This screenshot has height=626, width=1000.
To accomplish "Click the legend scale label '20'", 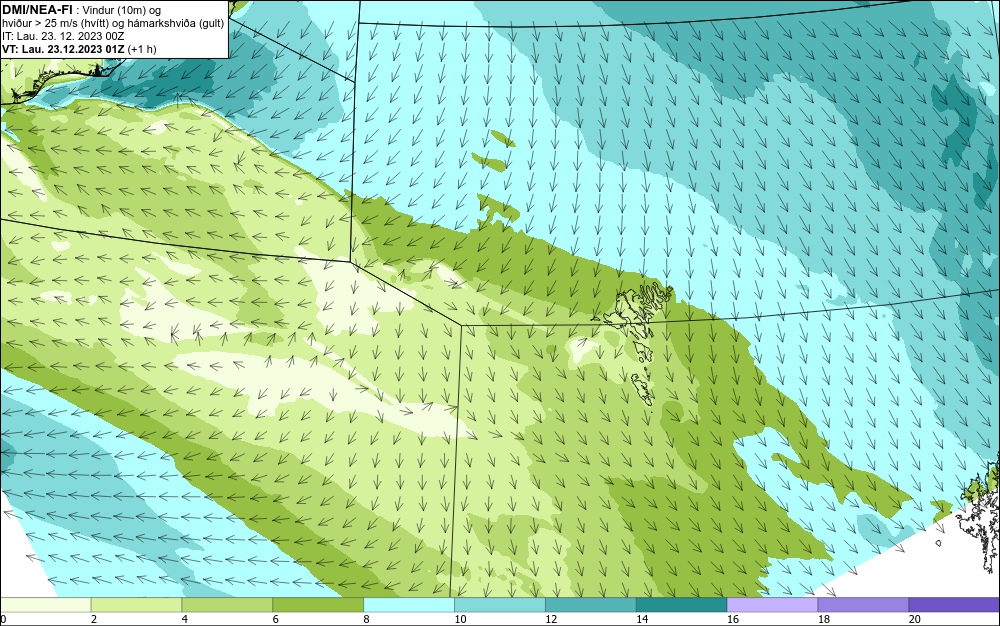I will pos(915,619).
